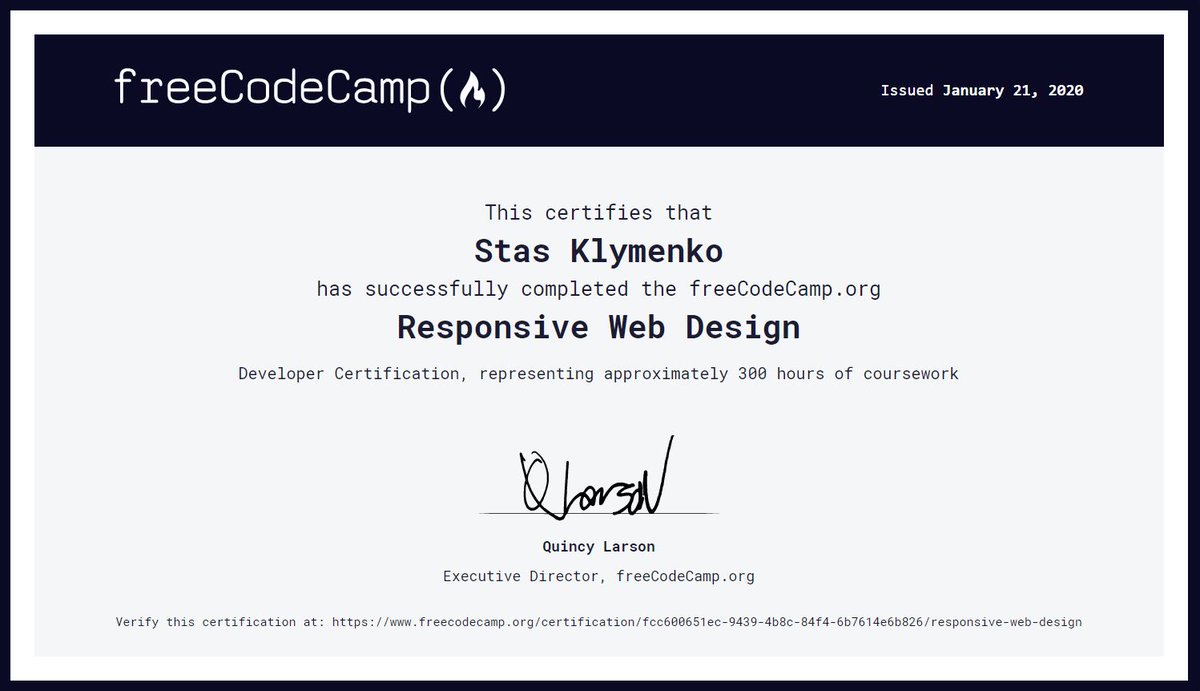This screenshot has width=1200, height=691.
Task: Click the printed name "Quincy Larson"
Action: point(598,547)
